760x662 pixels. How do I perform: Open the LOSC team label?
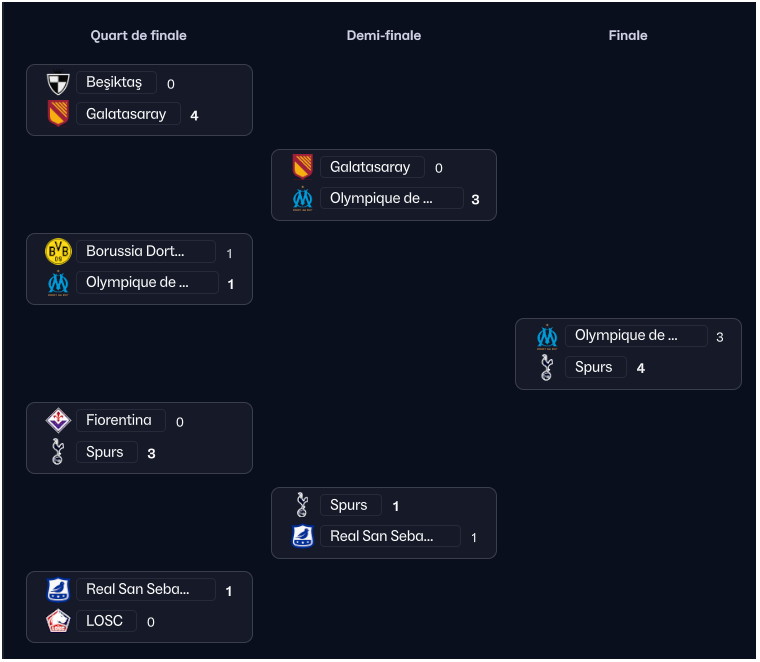click(x=106, y=621)
